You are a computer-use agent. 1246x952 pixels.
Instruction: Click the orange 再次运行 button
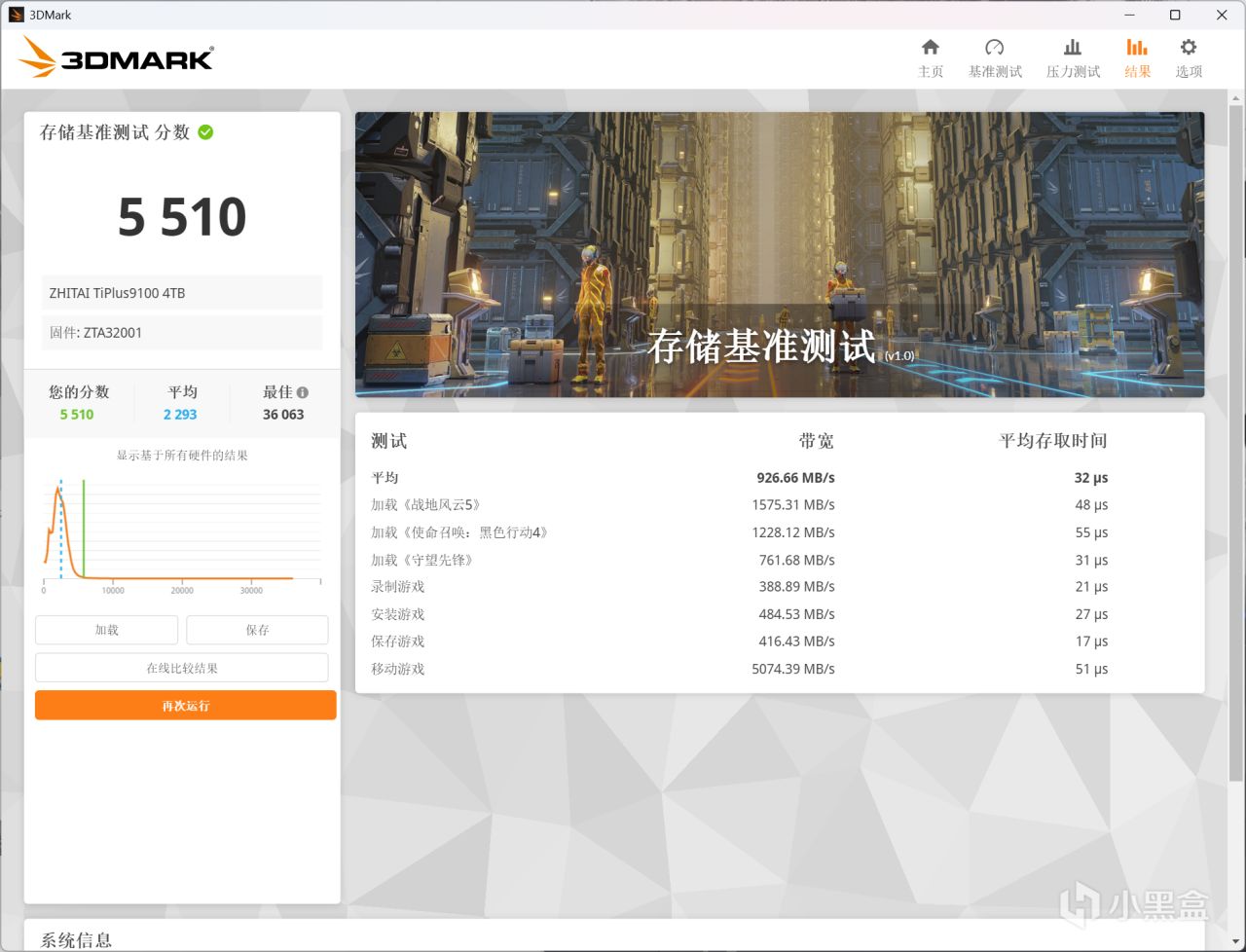point(185,706)
